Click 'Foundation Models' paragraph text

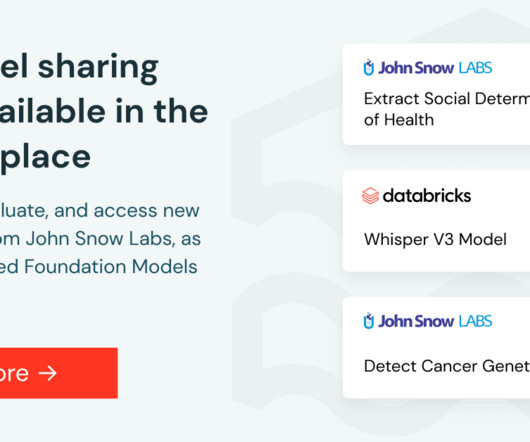point(111,266)
